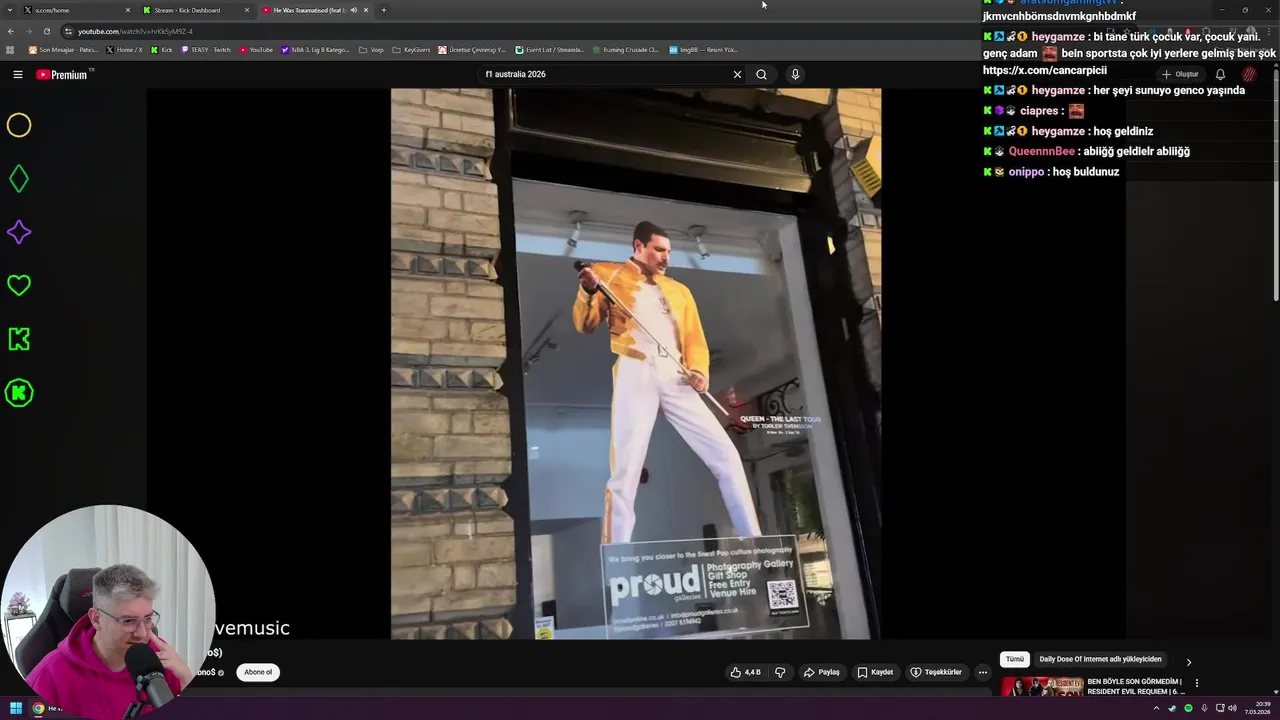Open the Oluştur create menu
1280x720 pixels.
1180,74
